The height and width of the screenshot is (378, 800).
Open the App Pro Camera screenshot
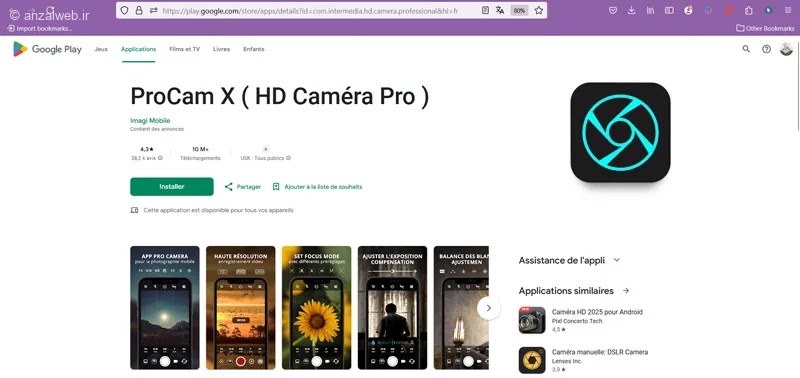[x=164, y=308]
